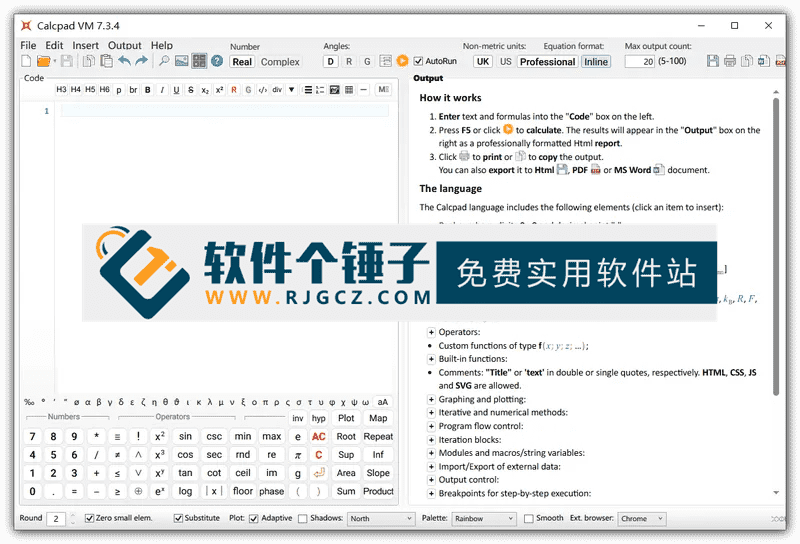Image resolution: width=800 pixels, height=544 pixels.
Task: Apply strikethrough formatting in Code toolbar
Action: click(x=190, y=90)
